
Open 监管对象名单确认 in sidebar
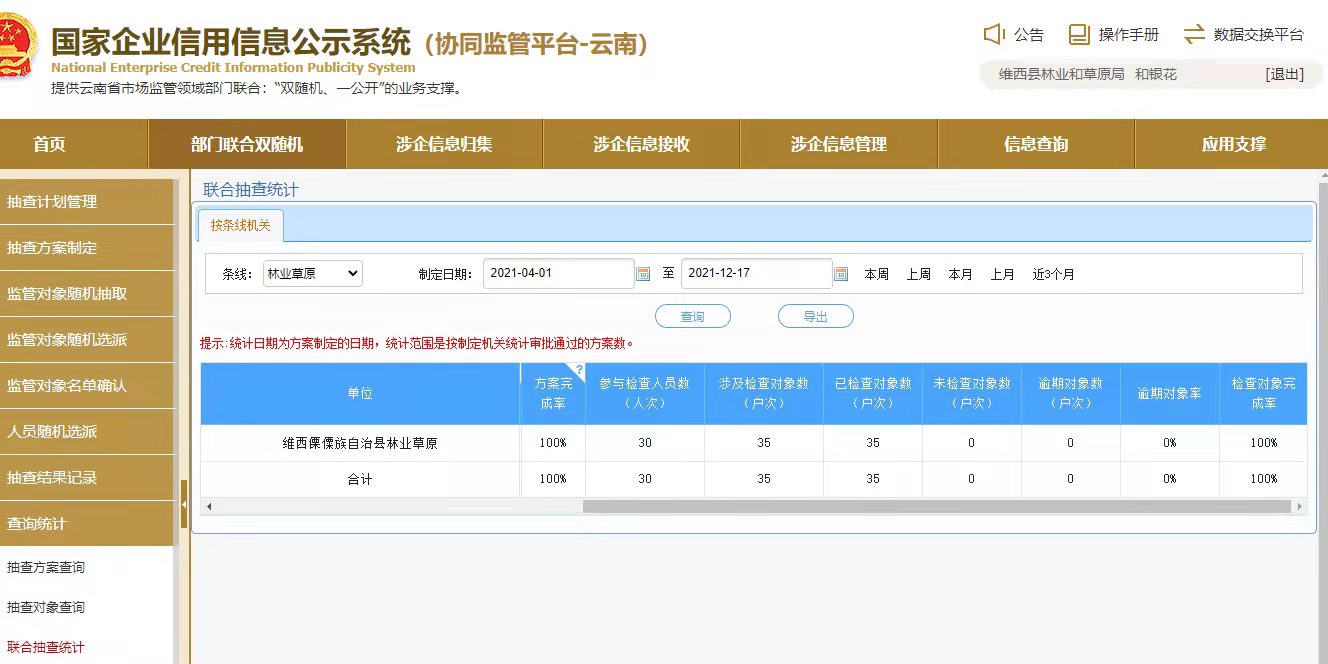tap(87, 386)
